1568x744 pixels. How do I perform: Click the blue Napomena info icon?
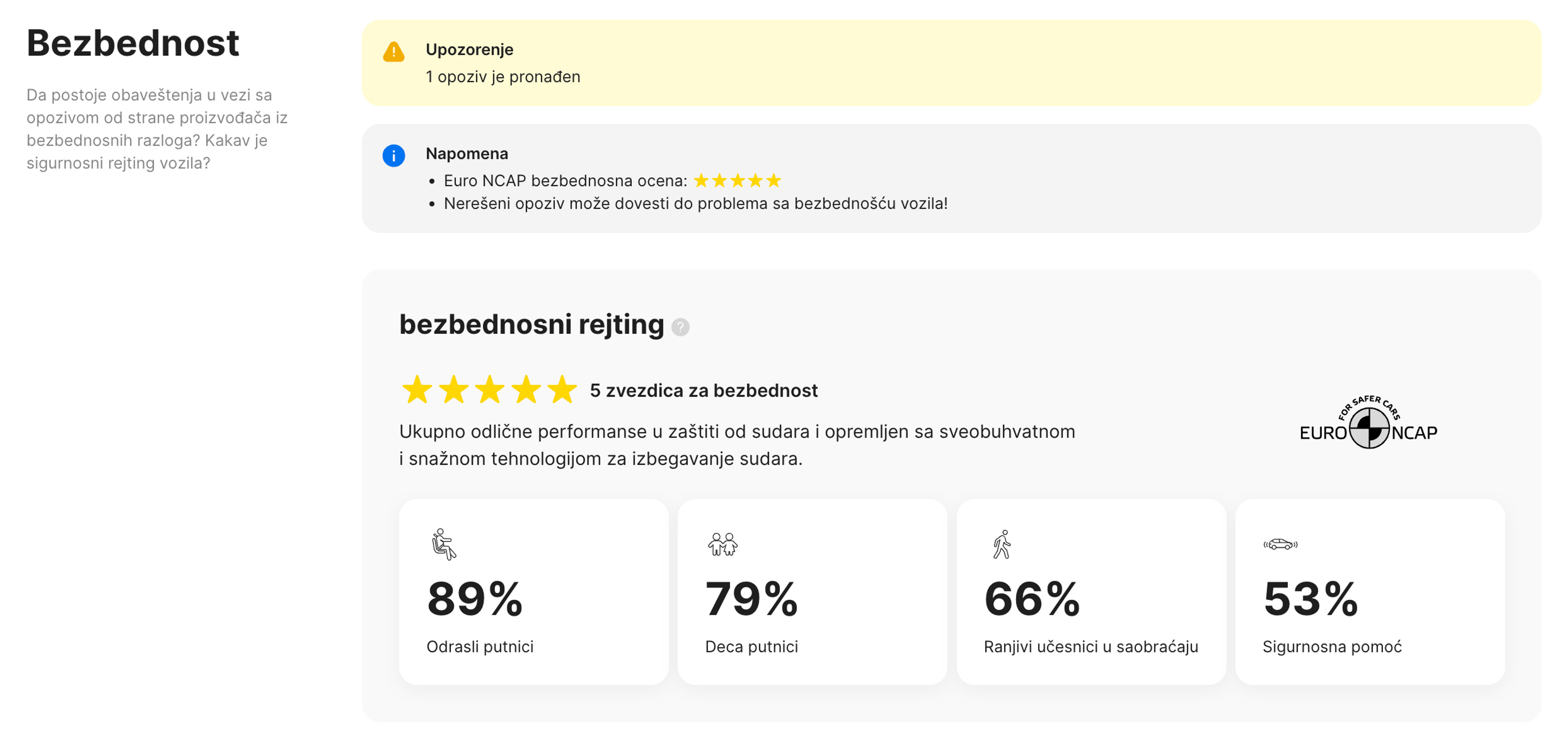[394, 156]
